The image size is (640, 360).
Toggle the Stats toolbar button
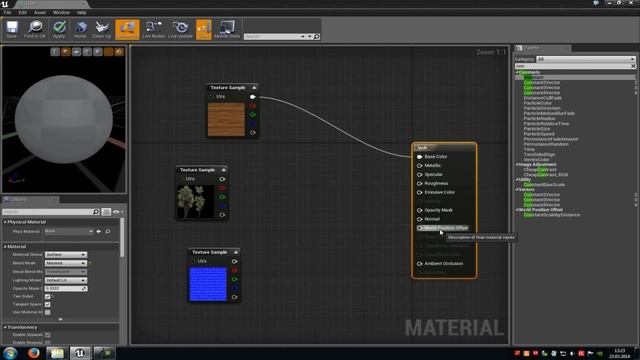(x=204, y=29)
